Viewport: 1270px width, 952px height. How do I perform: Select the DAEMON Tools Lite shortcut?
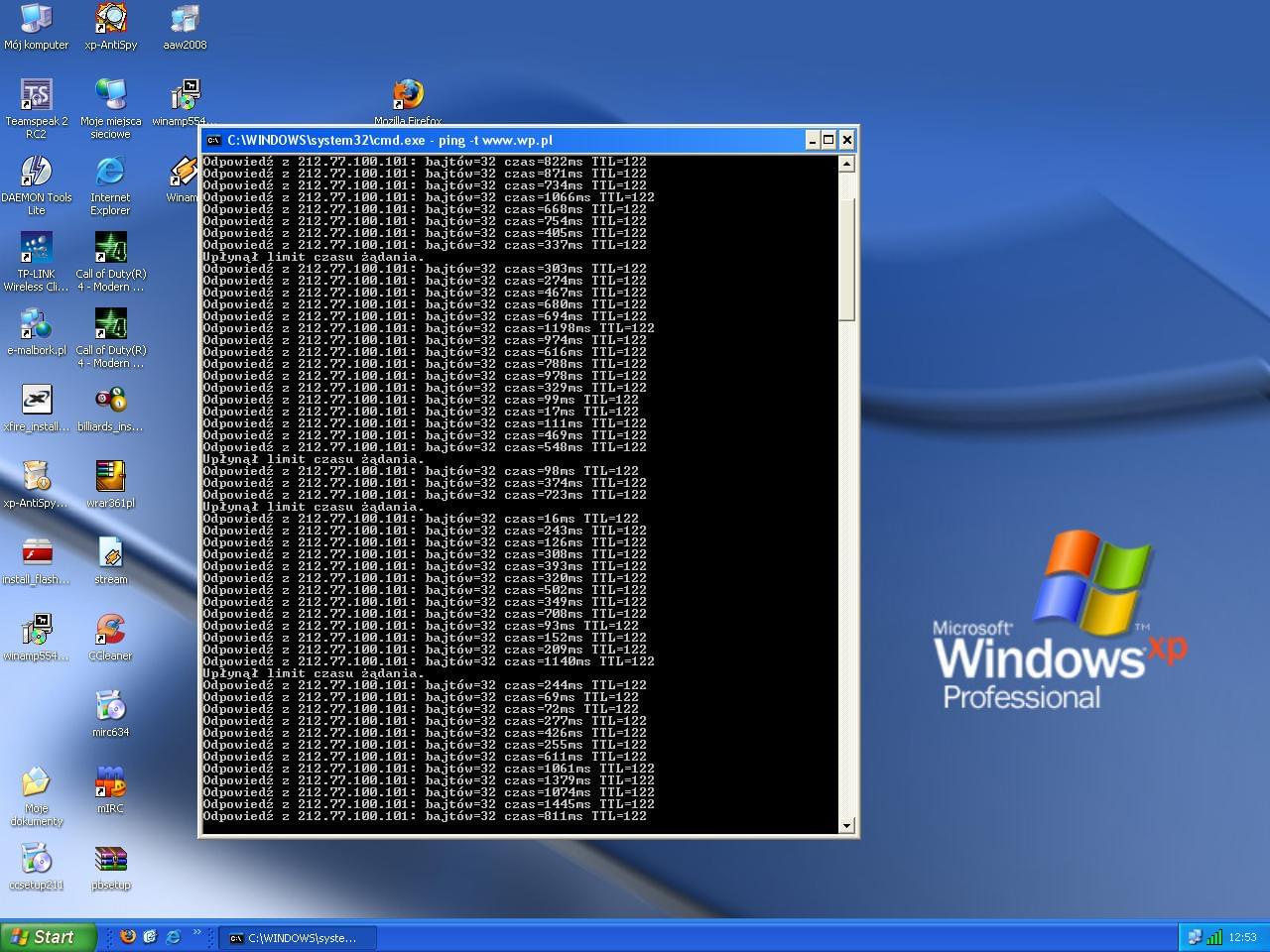point(36,185)
